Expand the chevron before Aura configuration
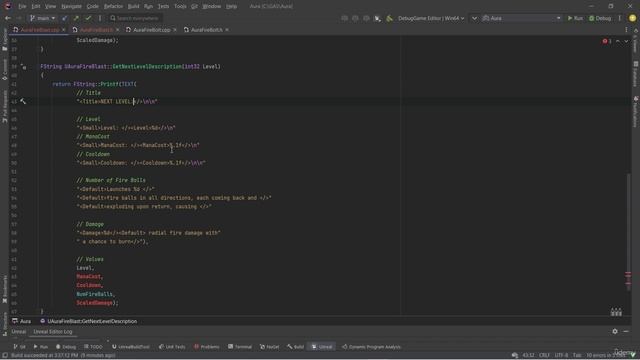 [x=474, y=18]
